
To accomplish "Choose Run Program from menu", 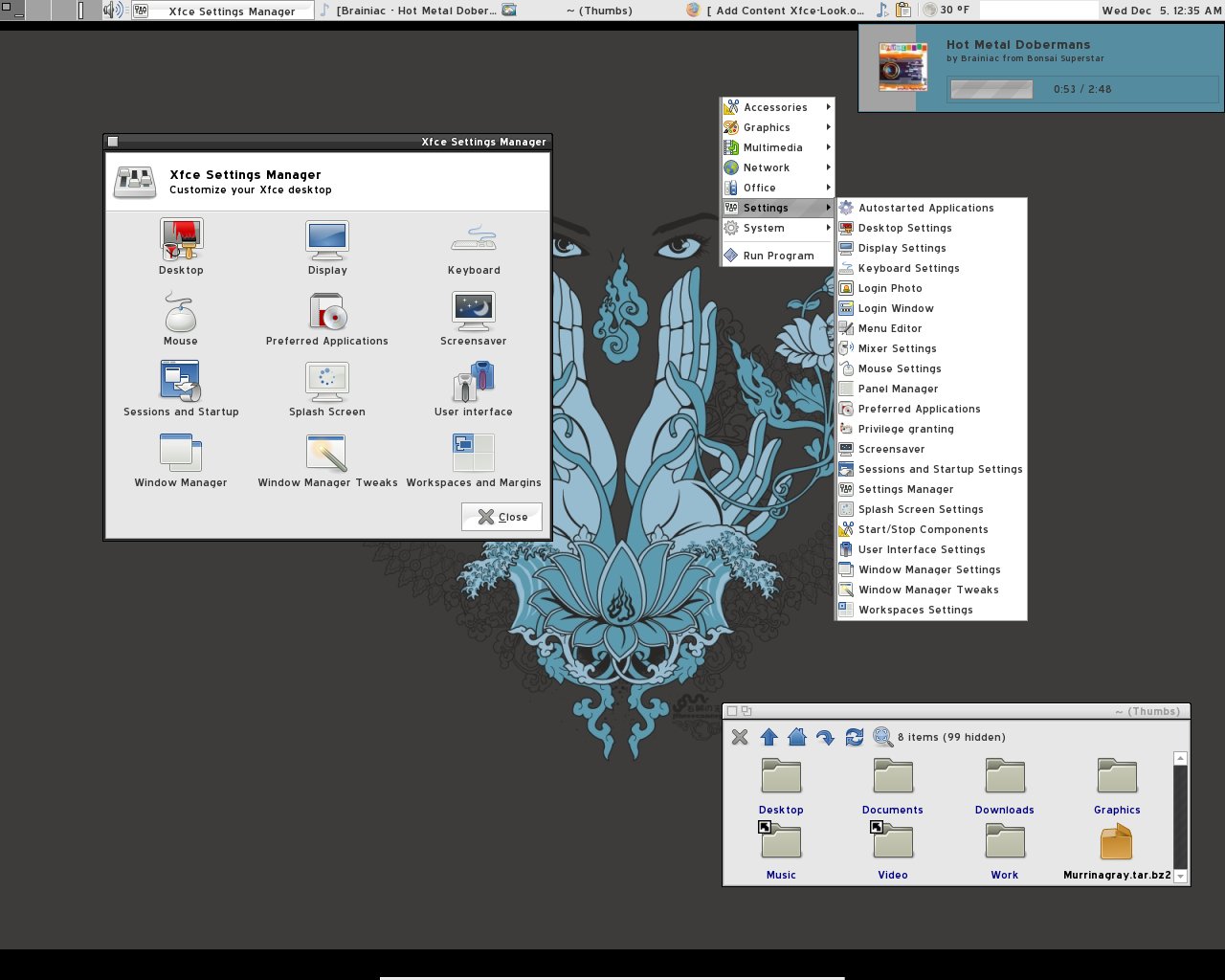I will click(x=777, y=256).
